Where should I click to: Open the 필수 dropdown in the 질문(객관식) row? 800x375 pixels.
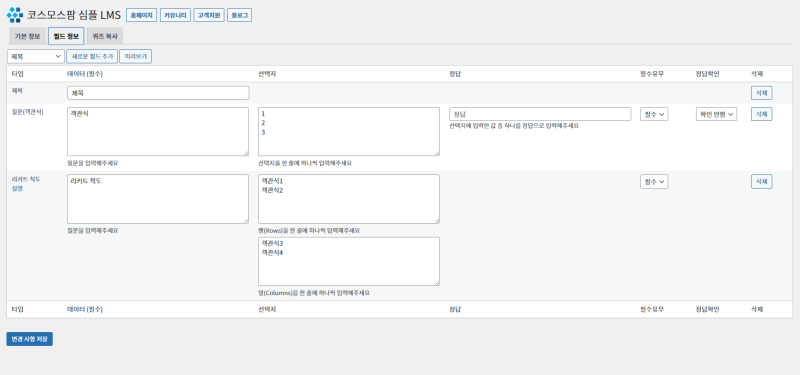click(x=654, y=114)
